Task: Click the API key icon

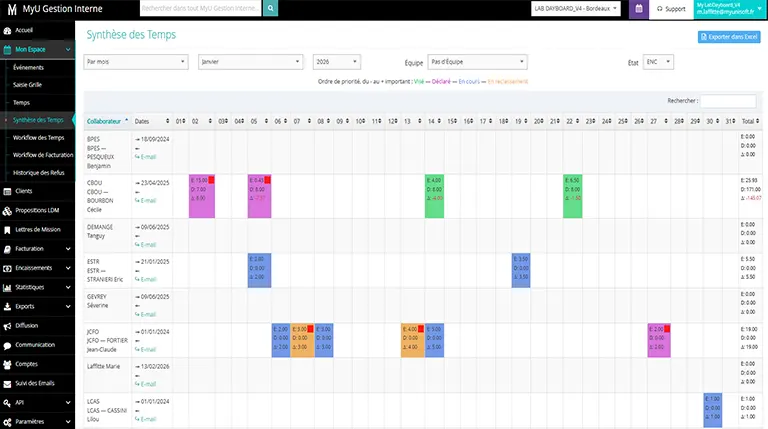Action: tap(7, 403)
